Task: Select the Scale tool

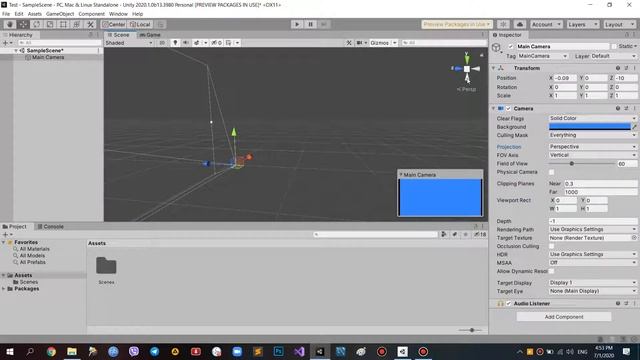Action: (50, 24)
